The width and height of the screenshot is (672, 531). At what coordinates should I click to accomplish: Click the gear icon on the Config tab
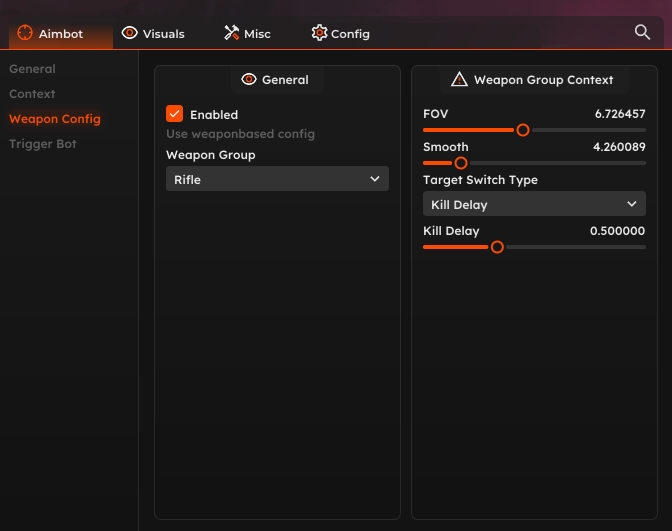[x=319, y=33]
